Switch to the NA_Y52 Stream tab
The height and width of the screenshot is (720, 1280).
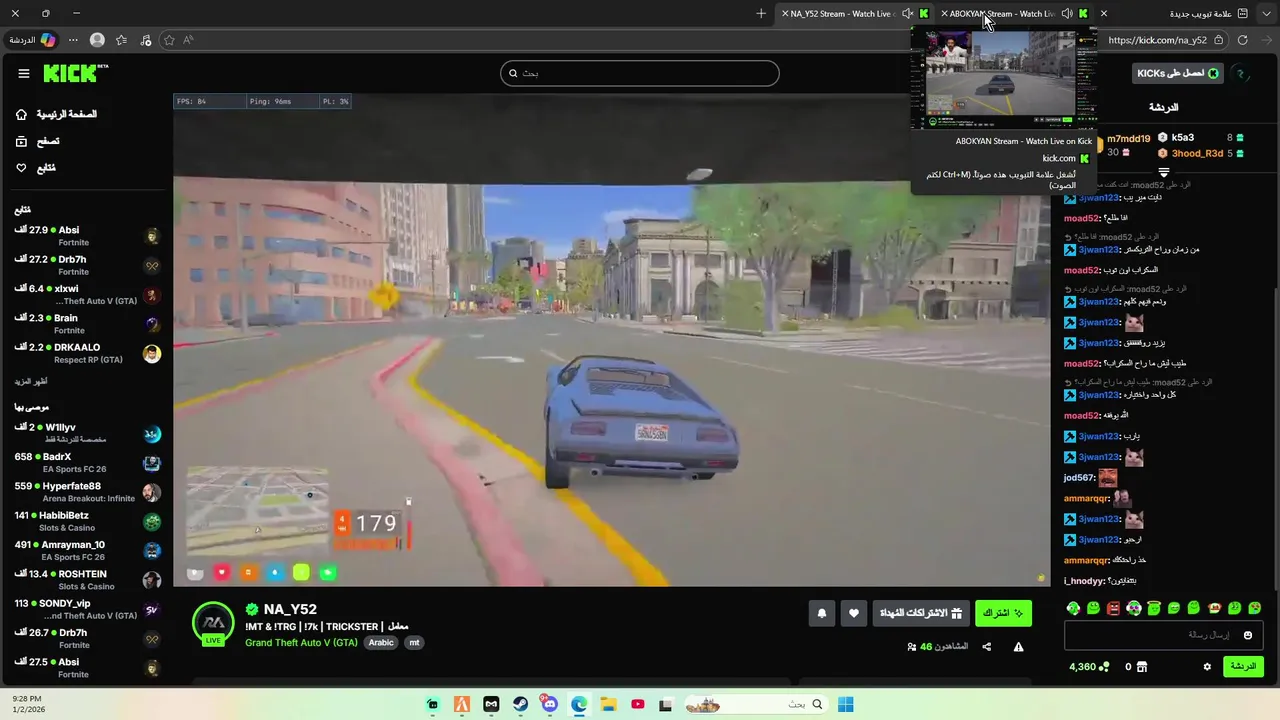click(x=856, y=13)
